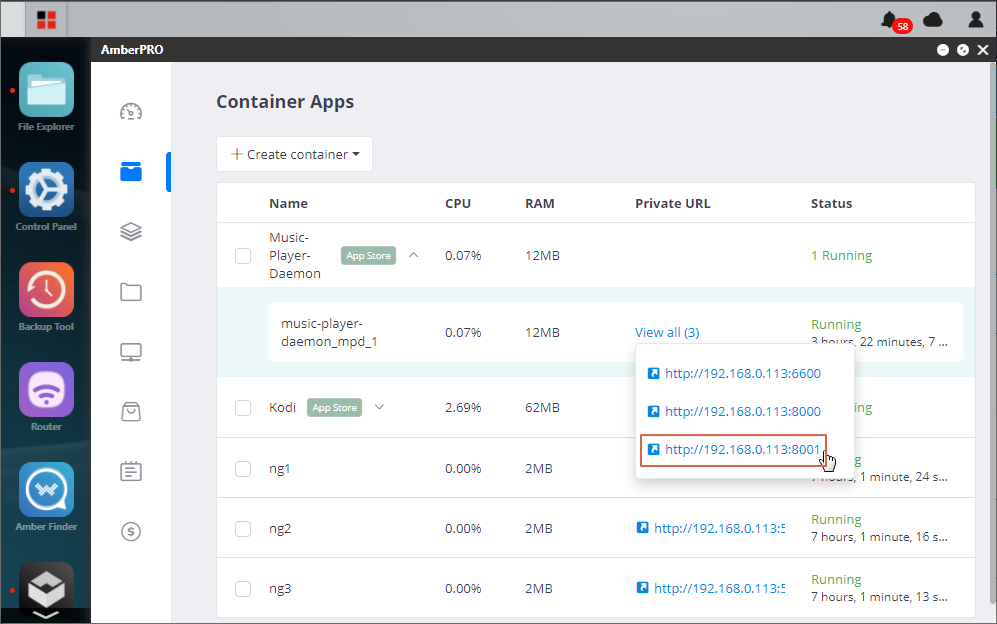Collapse the Music-Player-Daemon group

click(x=413, y=255)
